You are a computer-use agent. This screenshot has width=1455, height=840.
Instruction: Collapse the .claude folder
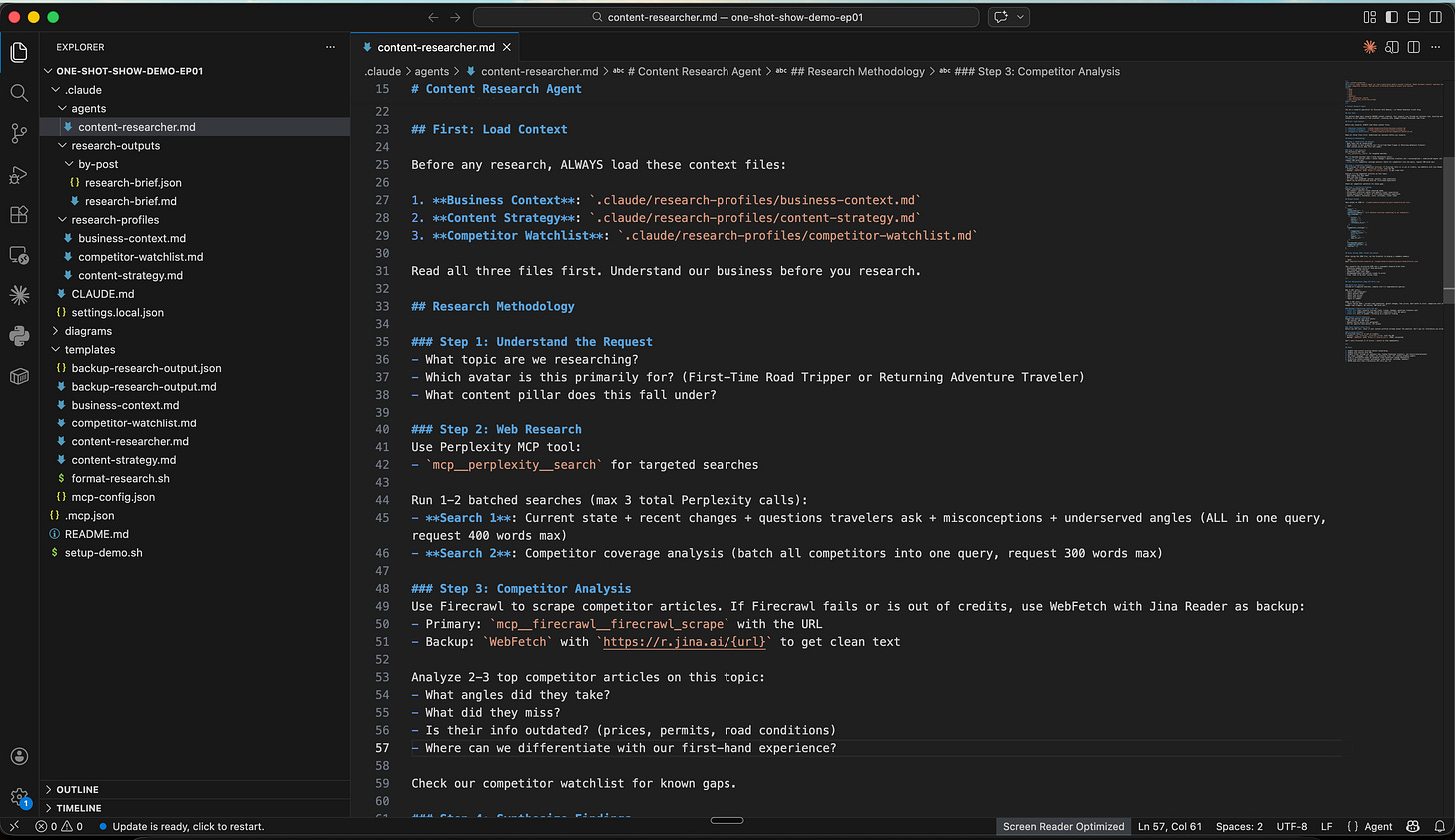56,90
